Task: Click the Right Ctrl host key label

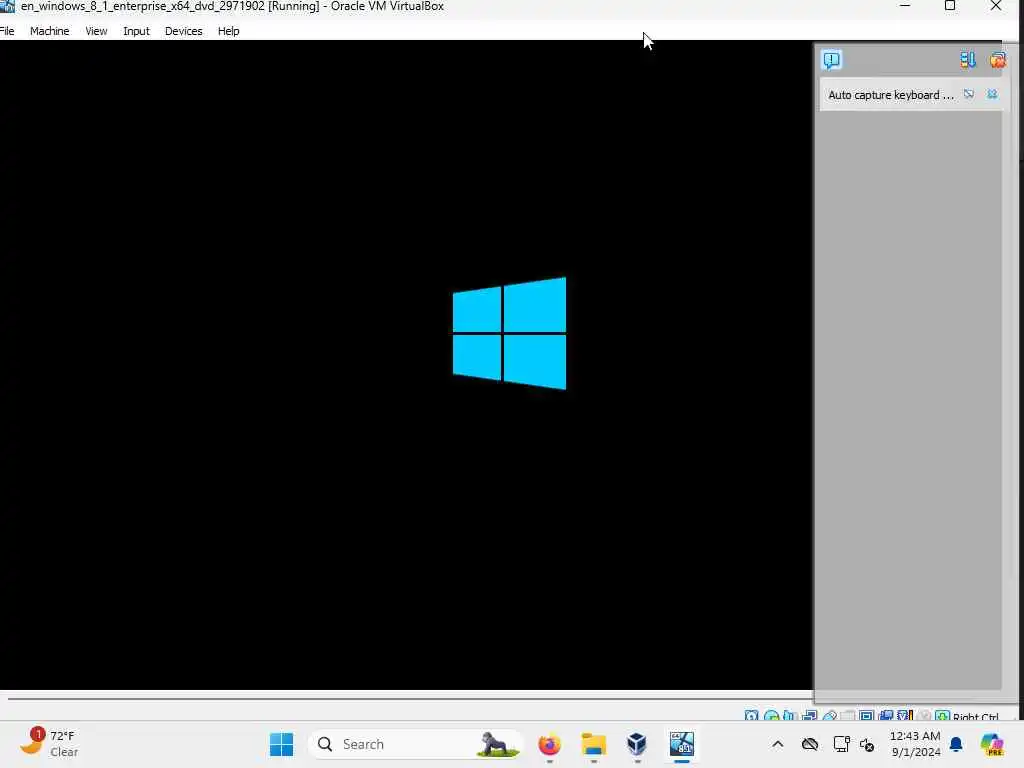Action: [x=976, y=716]
